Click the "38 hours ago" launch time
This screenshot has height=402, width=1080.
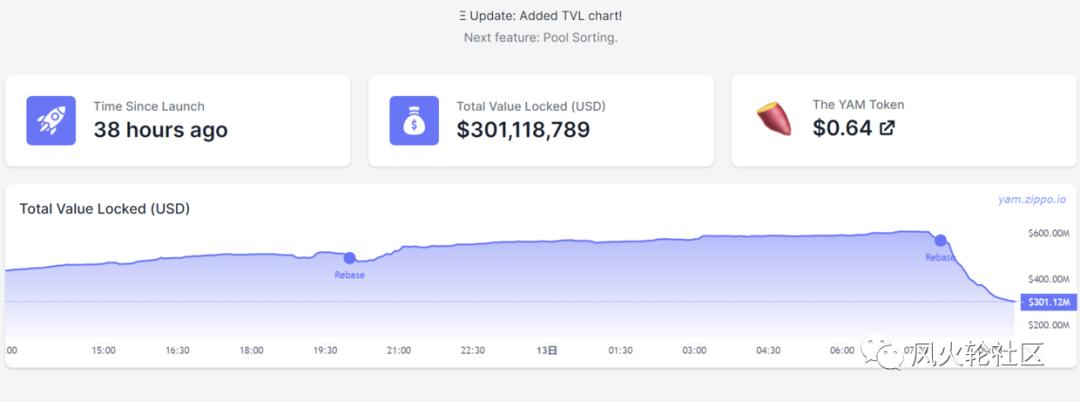[x=160, y=130]
